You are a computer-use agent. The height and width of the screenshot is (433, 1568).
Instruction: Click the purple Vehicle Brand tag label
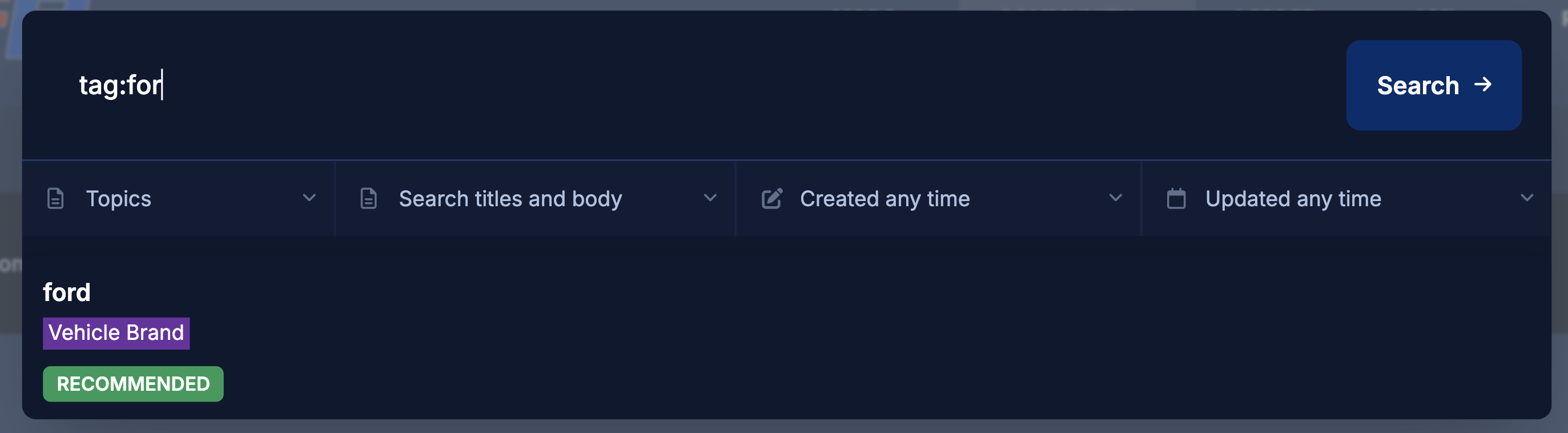pyautogui.click(x=116, y=333)
